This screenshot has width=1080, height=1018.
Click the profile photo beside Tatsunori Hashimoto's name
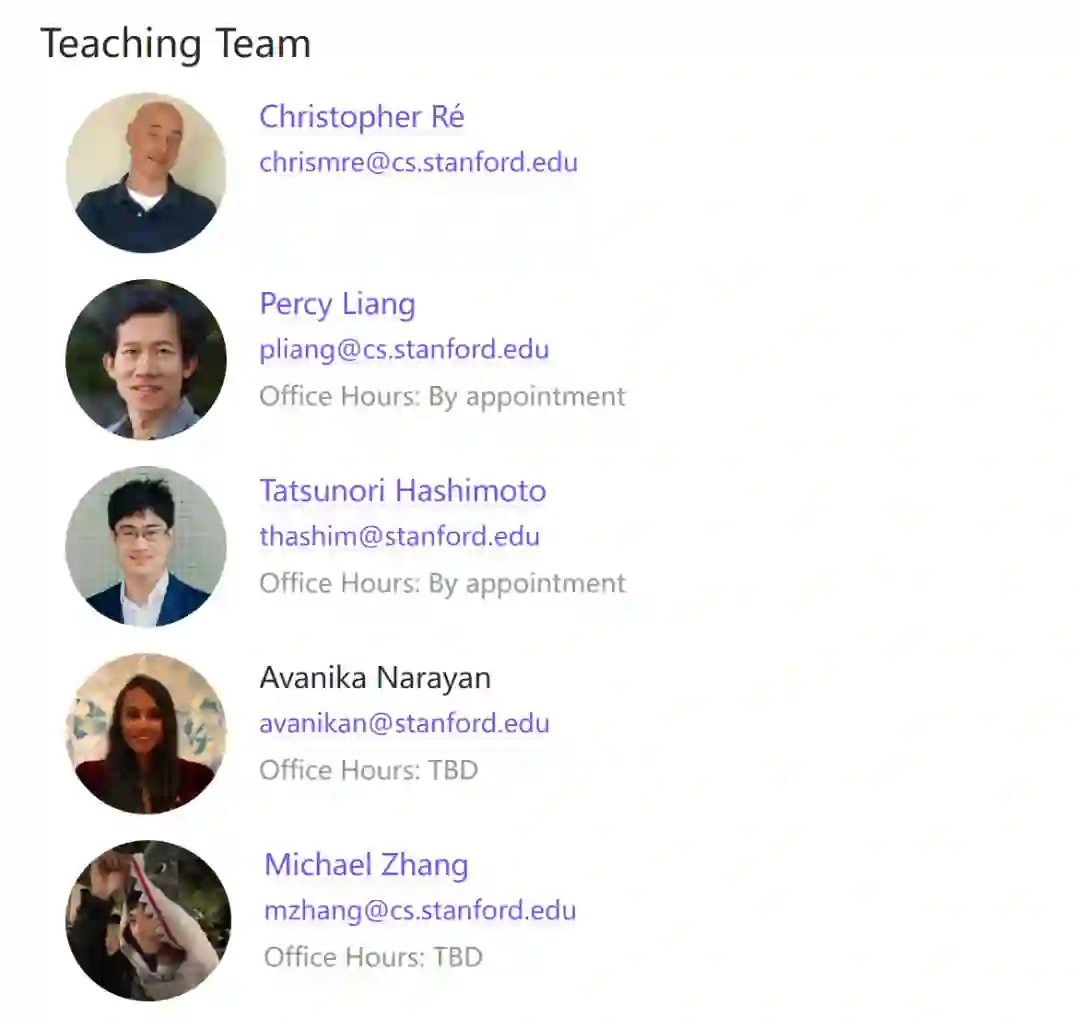point(146,546)
